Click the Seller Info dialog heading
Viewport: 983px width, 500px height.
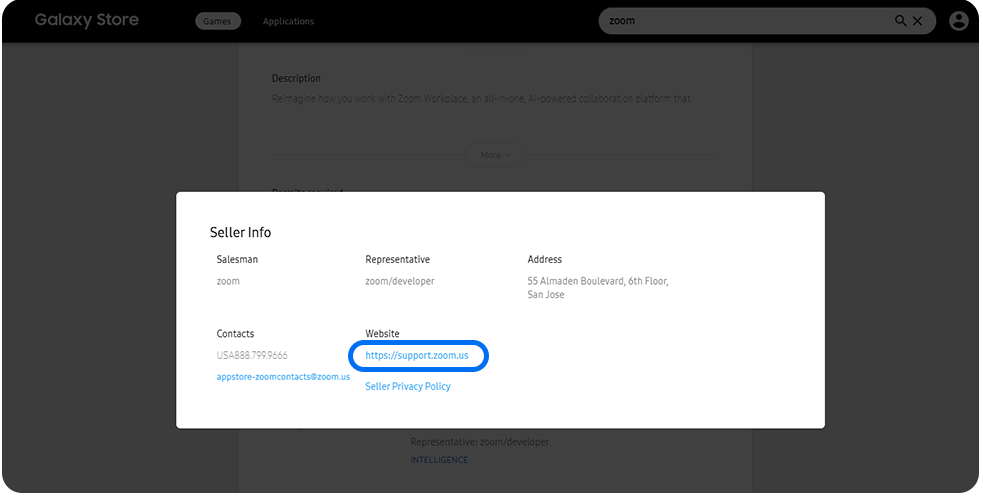[x=240, y=232]
